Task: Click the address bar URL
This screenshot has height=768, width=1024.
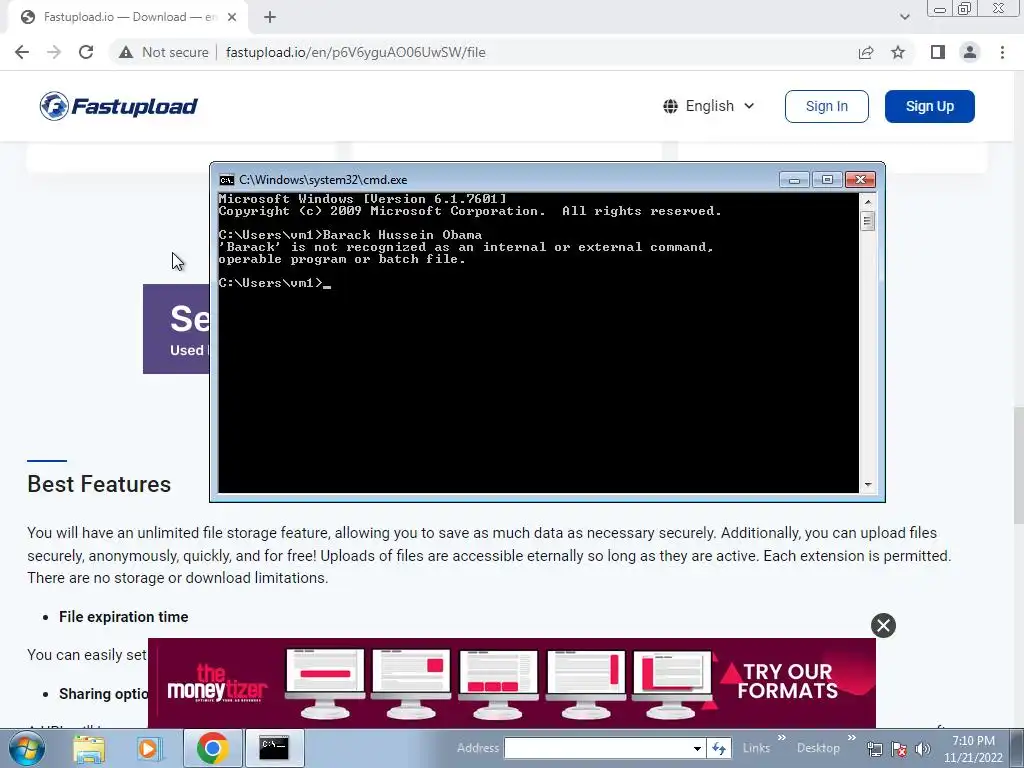Action: coord(355,52)
